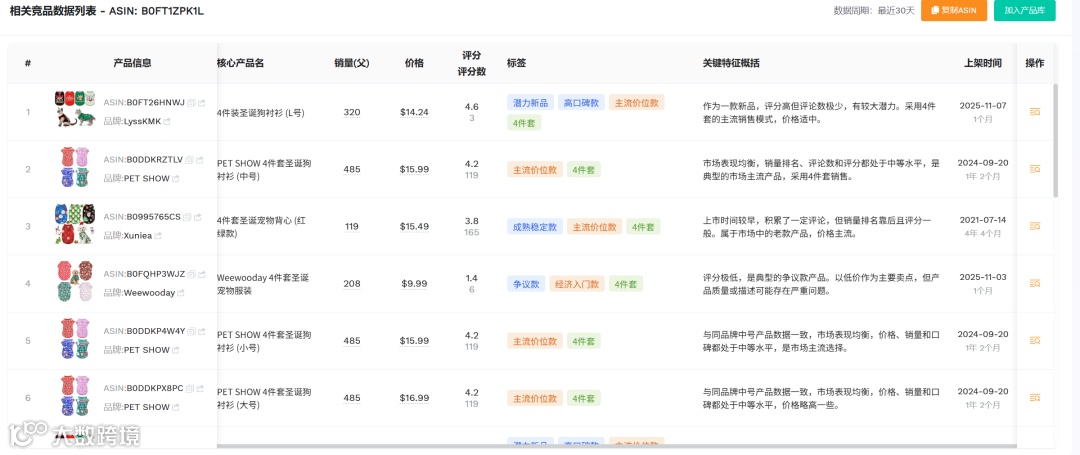The image size is (1080, 455).
Task: Open detail action icon for the B0DDKRZTLV row
Action: 1035,169
